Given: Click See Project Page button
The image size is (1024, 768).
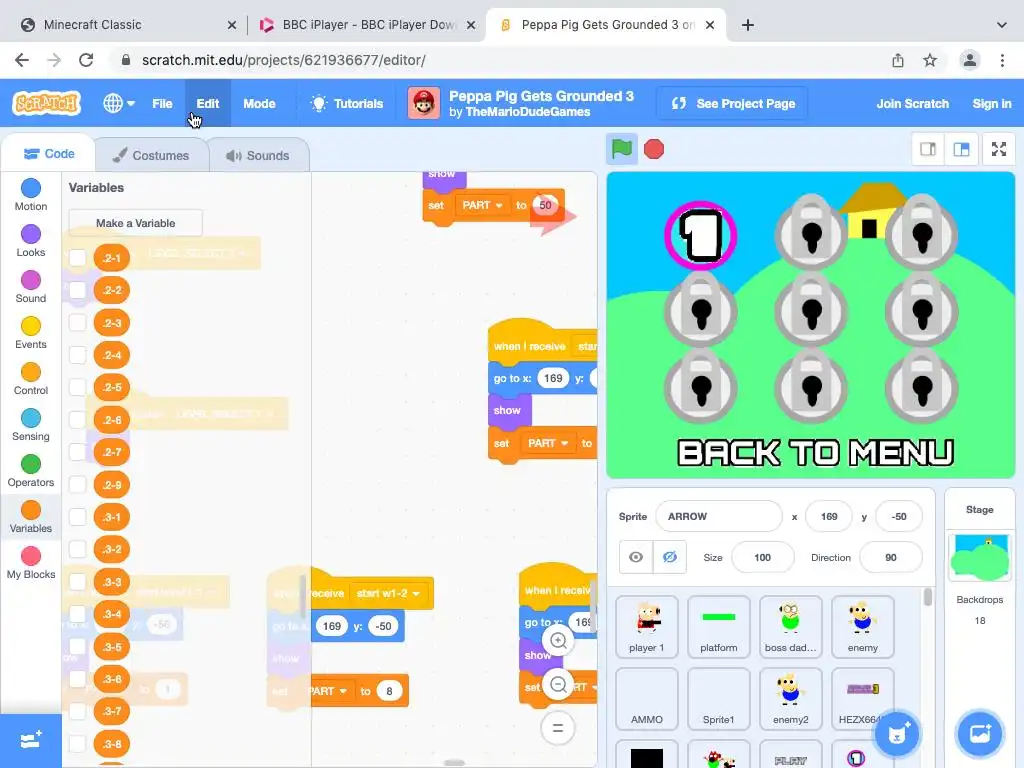Looking at the screenshot, I should (x=733, y=103).
